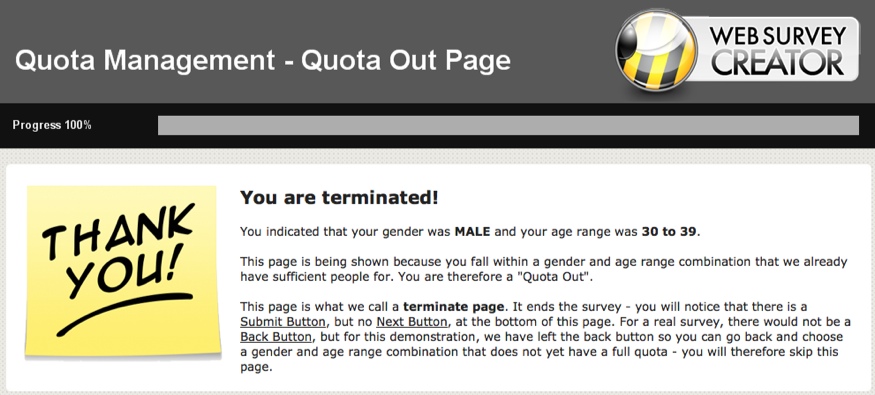Open the underlined Next Button link

tap(412, 322)
